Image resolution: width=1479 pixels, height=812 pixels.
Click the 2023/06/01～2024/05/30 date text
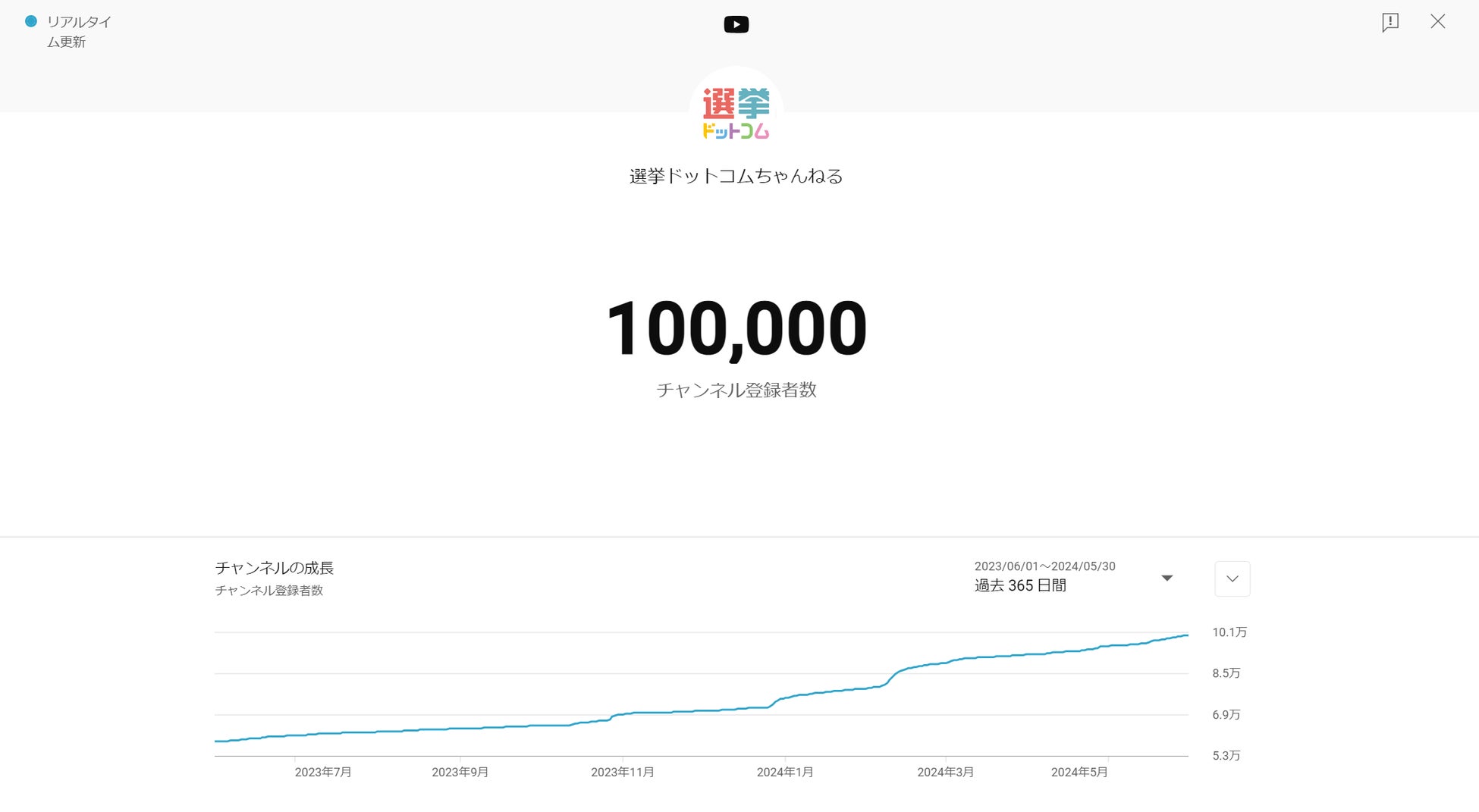(x=1044, y=566)
